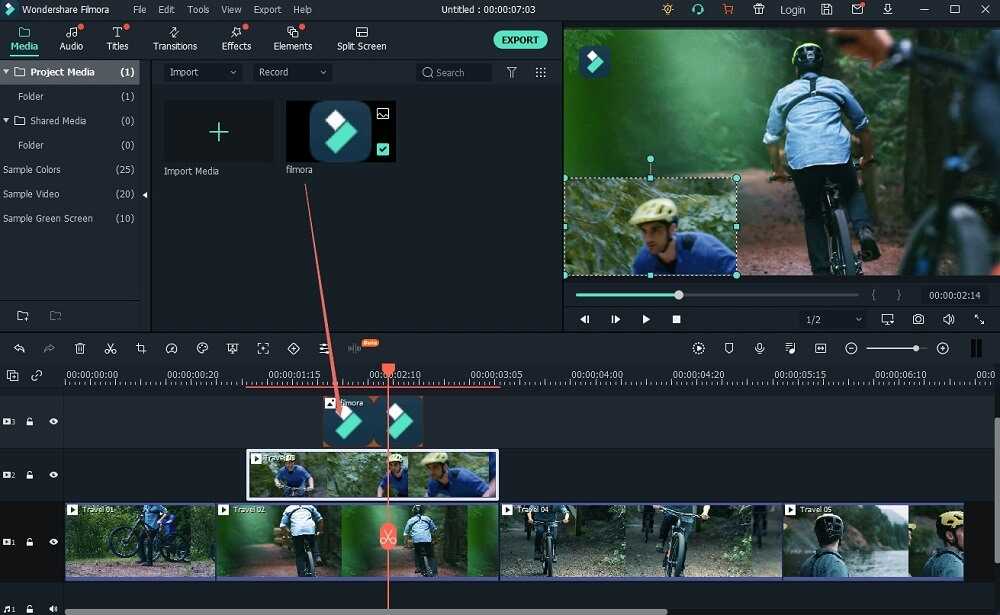This screenshot has height=615, width=1000.
Task: Click the snapshot camera icon under preview
Action: pos(918,319)
